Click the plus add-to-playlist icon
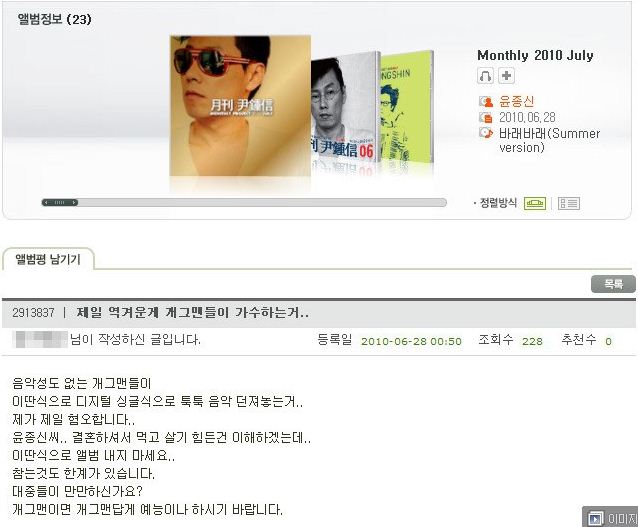The height and width of the screenshot is (527, 638). point(506,76)
